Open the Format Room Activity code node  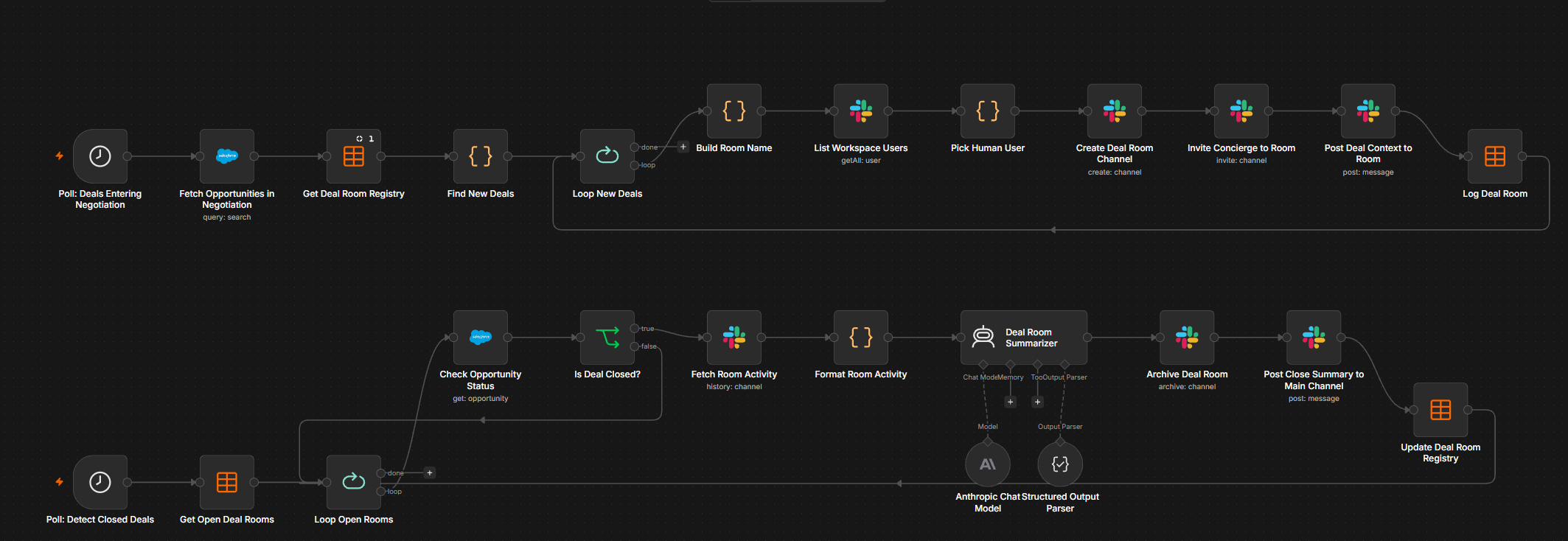pyautogui.click(x=861, y=338)
